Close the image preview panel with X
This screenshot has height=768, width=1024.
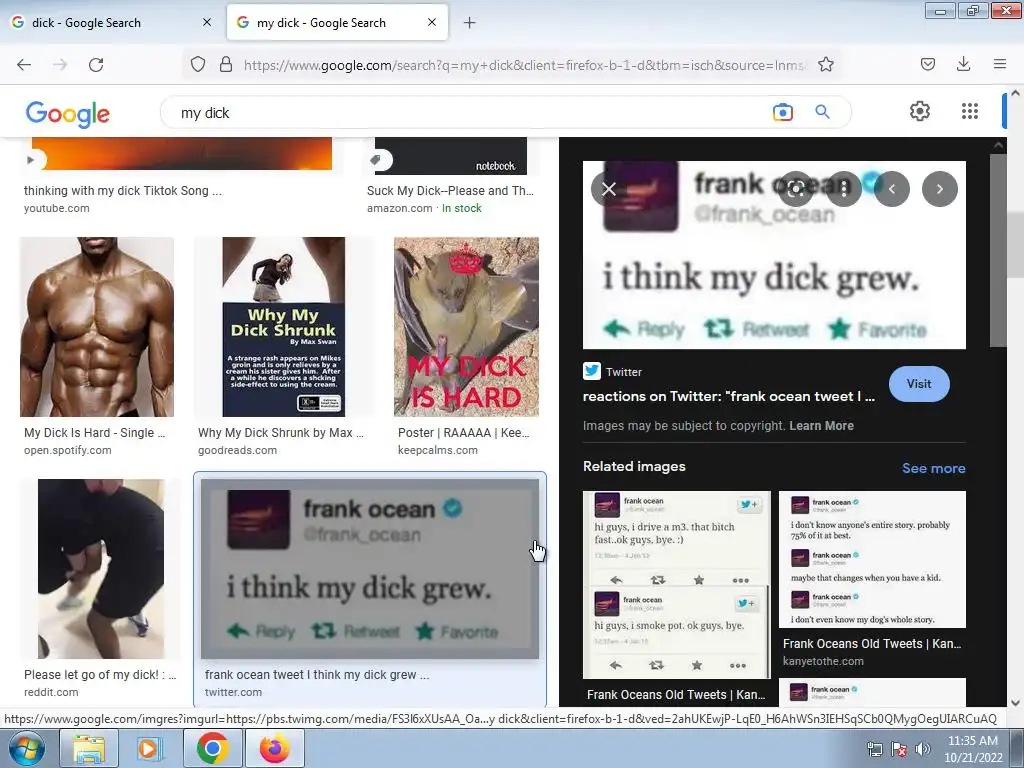609,189
